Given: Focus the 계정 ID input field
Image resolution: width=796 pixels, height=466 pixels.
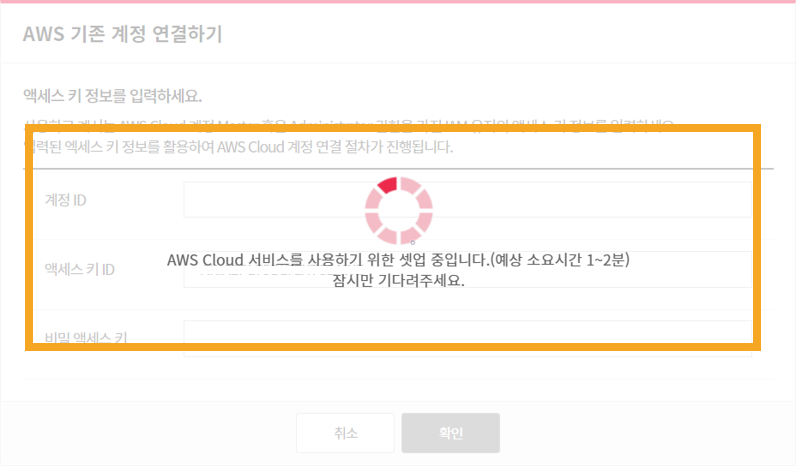Looking at the screenshot, I should (468, 199).
